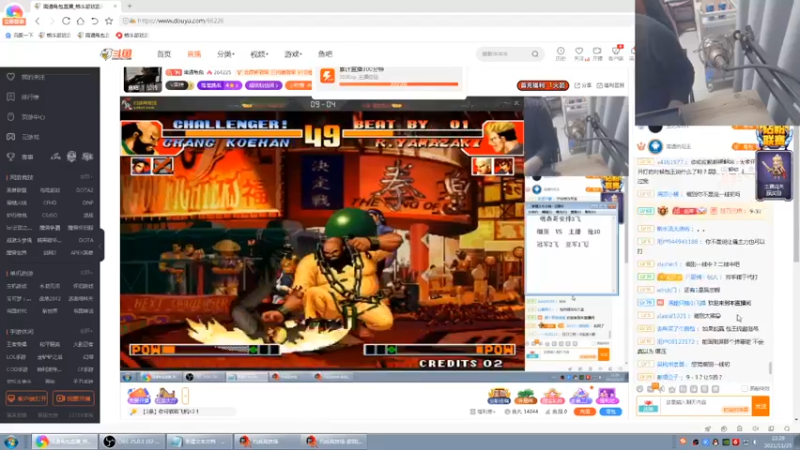800x450 pixels.
Task: Click the chat panel scrollbar
Action: click(770, 367)
